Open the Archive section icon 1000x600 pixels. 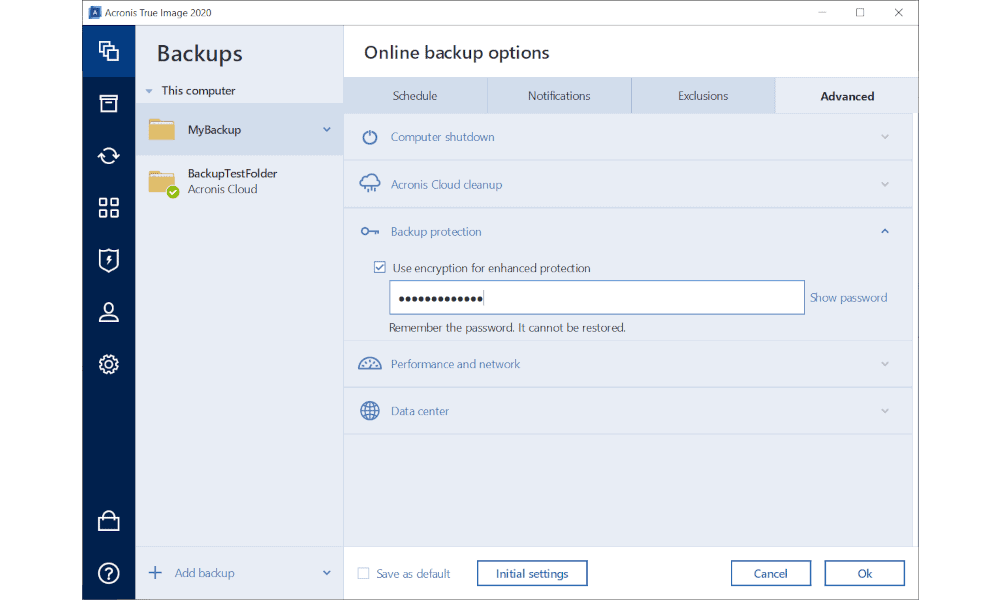108,103
